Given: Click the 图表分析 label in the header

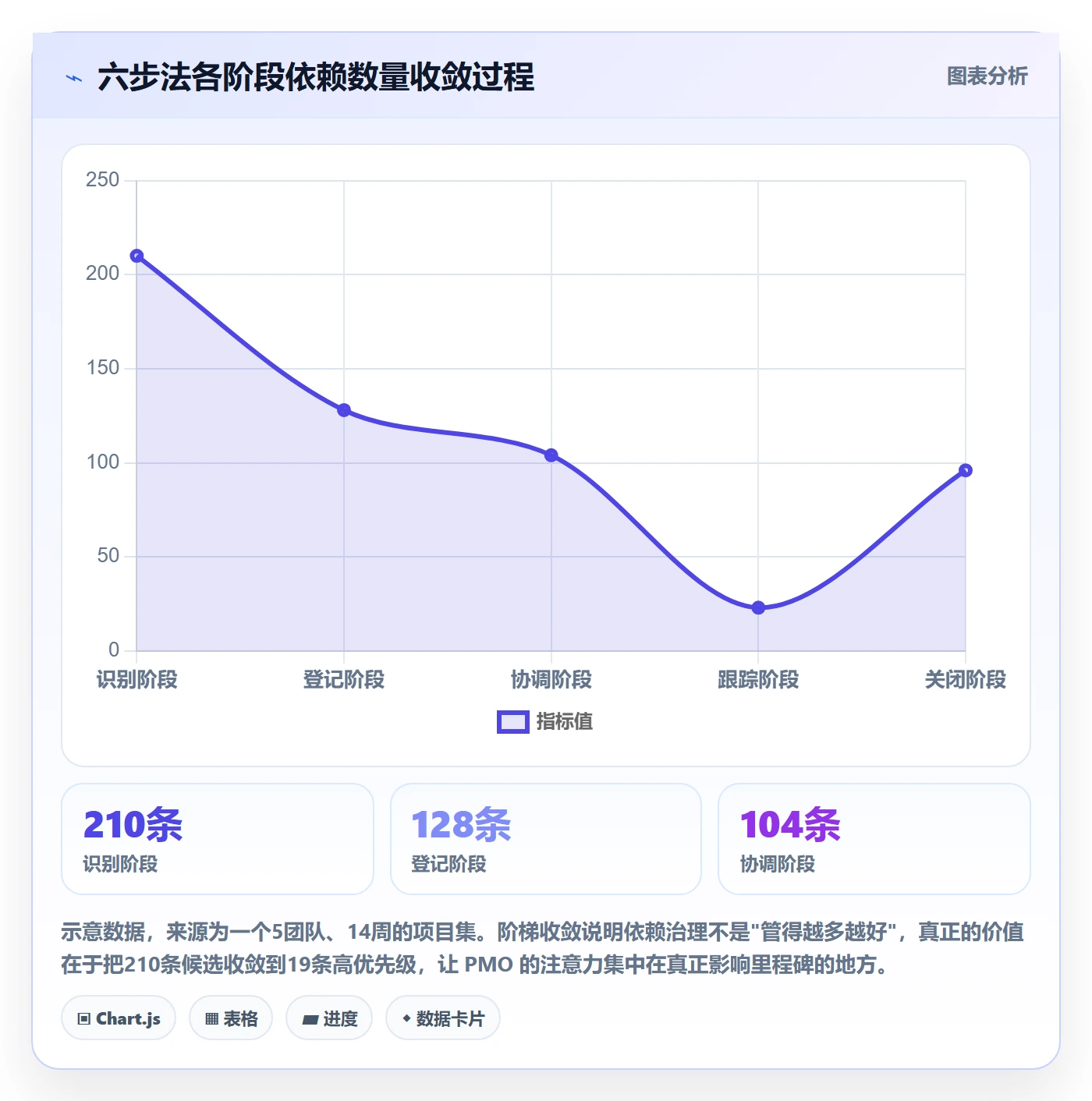Looking at the screenshot, I should pyautogui.click(x=987, y=76).
